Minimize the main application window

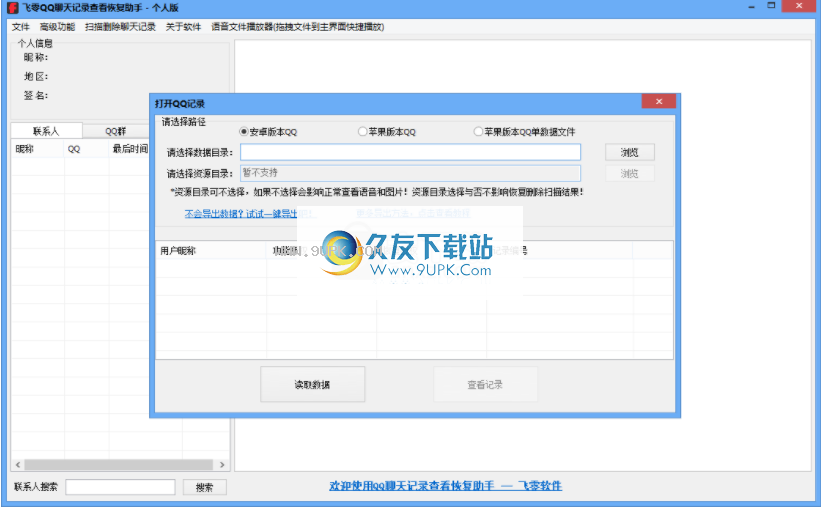coord(751,6)
